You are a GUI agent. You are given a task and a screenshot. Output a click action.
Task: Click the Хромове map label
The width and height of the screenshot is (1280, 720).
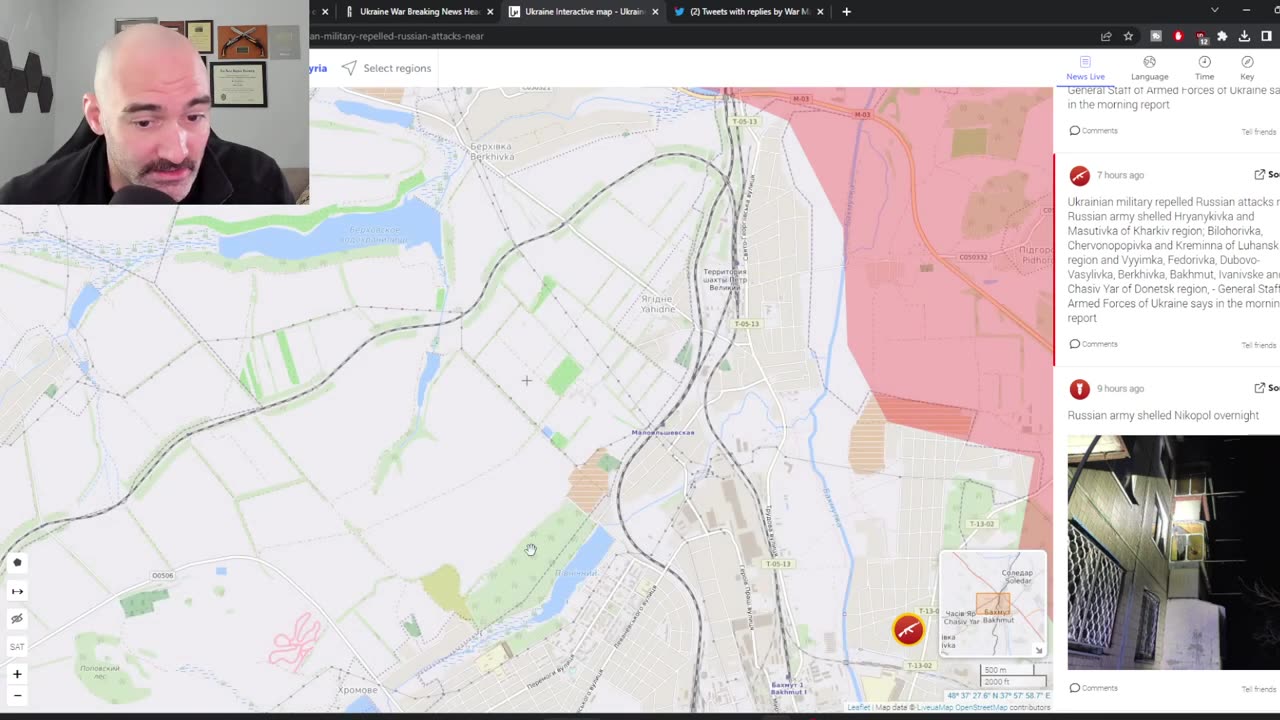pyautogui.click(x=357, y=690)
